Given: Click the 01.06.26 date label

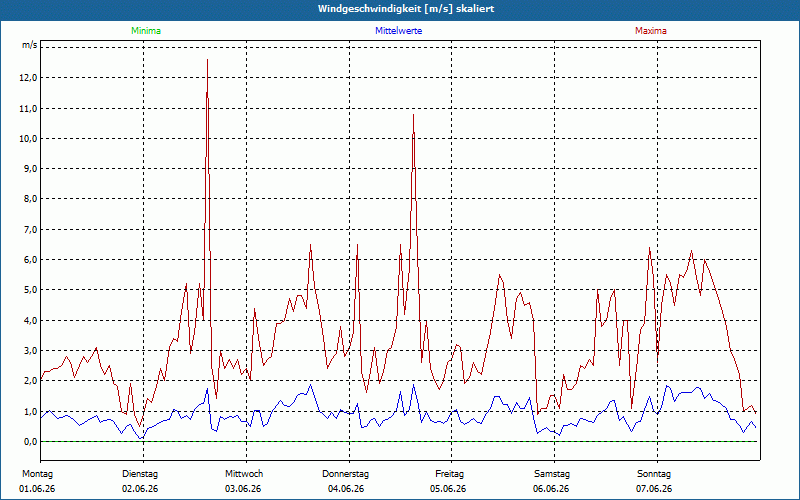Looking at the screenshot, I should tap(37, 489).
